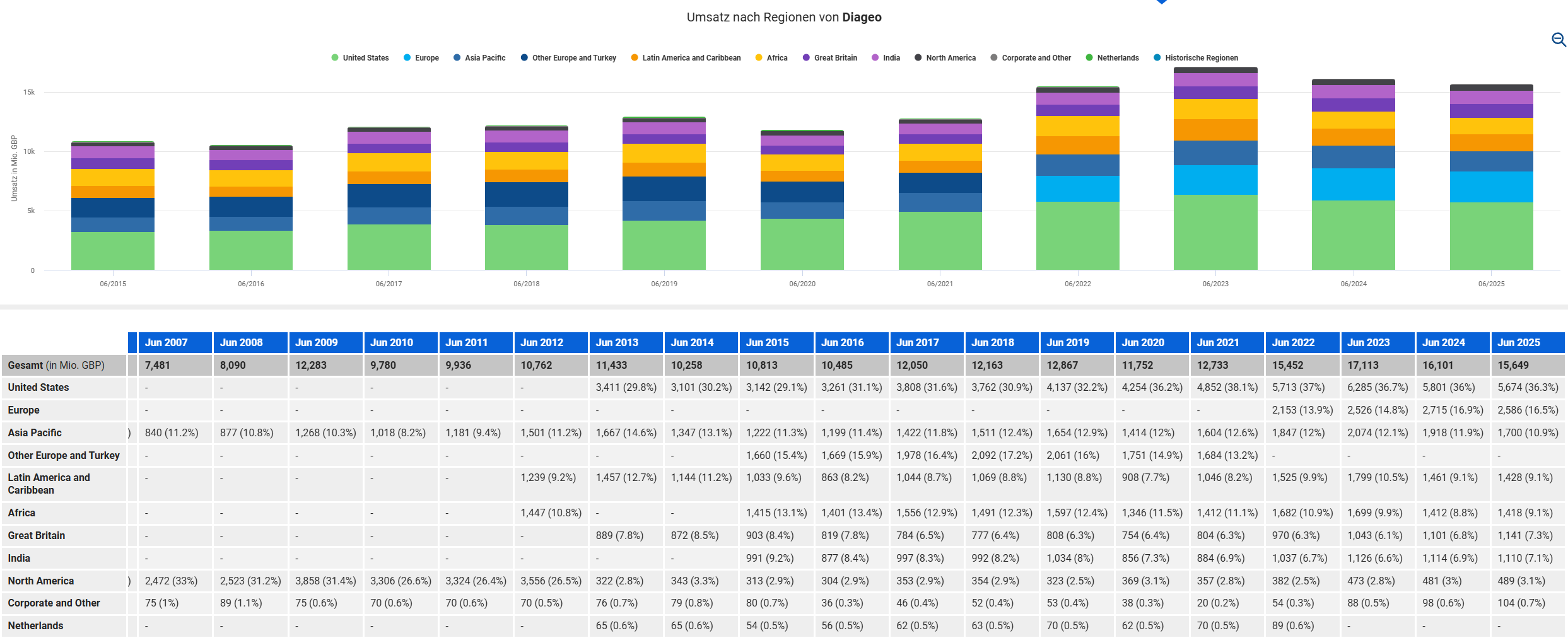Select the Jun 2007 column header

[166, 342]
